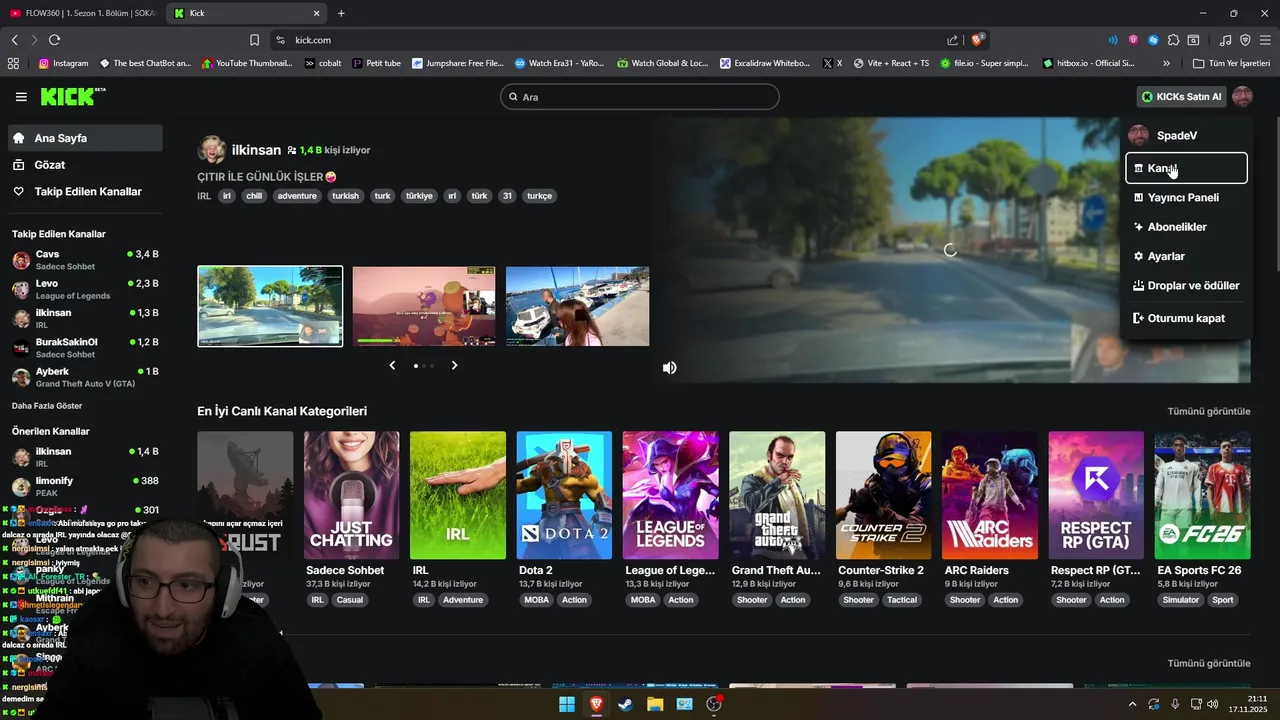The width and height of the screenshot is (1280, 720).
Task: Open ARC Raiders category card
Action: point(990,495)
